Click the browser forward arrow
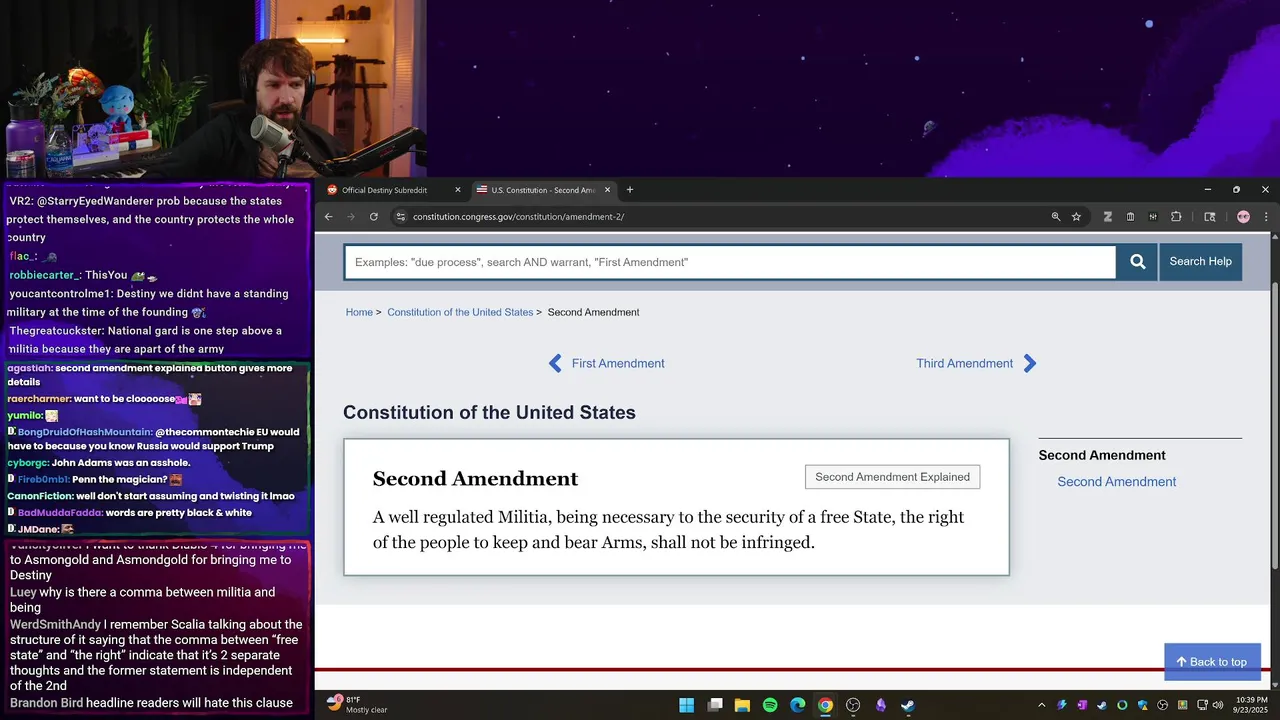The image size is (1280, 720). [x=351, y=217]
